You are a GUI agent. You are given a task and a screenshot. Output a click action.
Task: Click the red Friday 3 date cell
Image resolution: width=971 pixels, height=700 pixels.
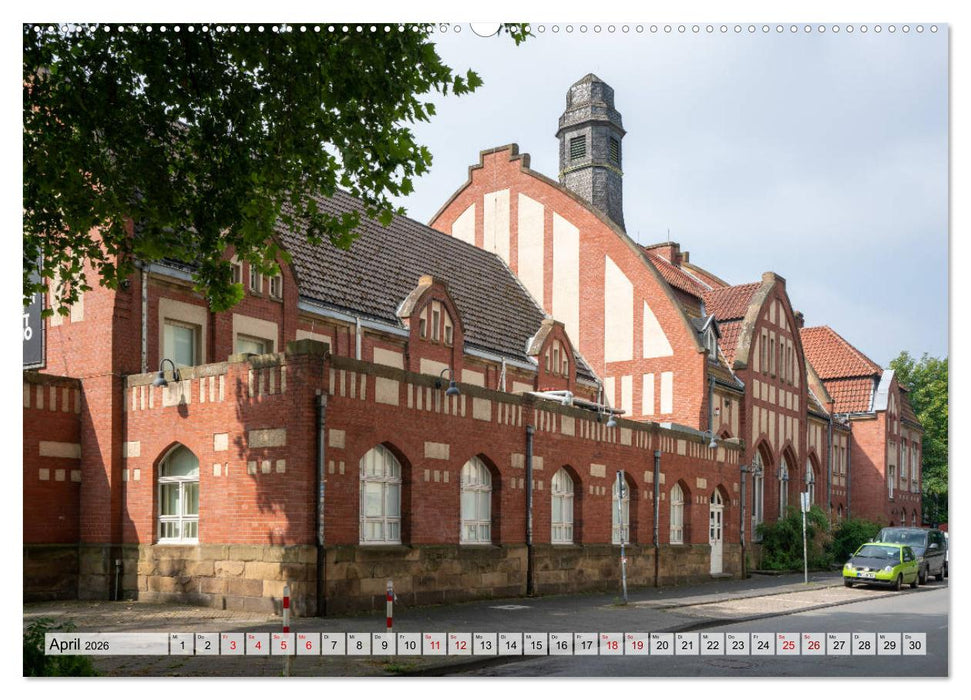click(x=231, y=648)
